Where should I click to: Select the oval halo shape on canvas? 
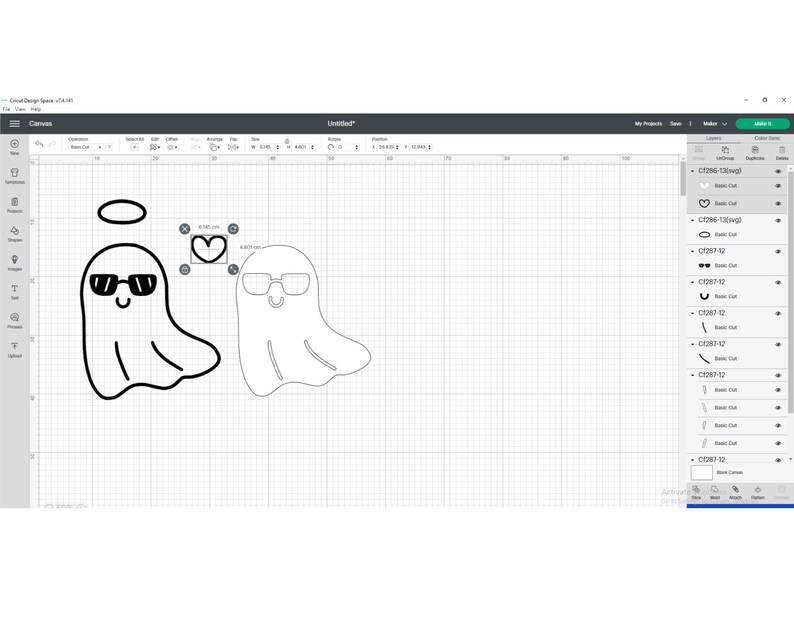click(122, 212)
